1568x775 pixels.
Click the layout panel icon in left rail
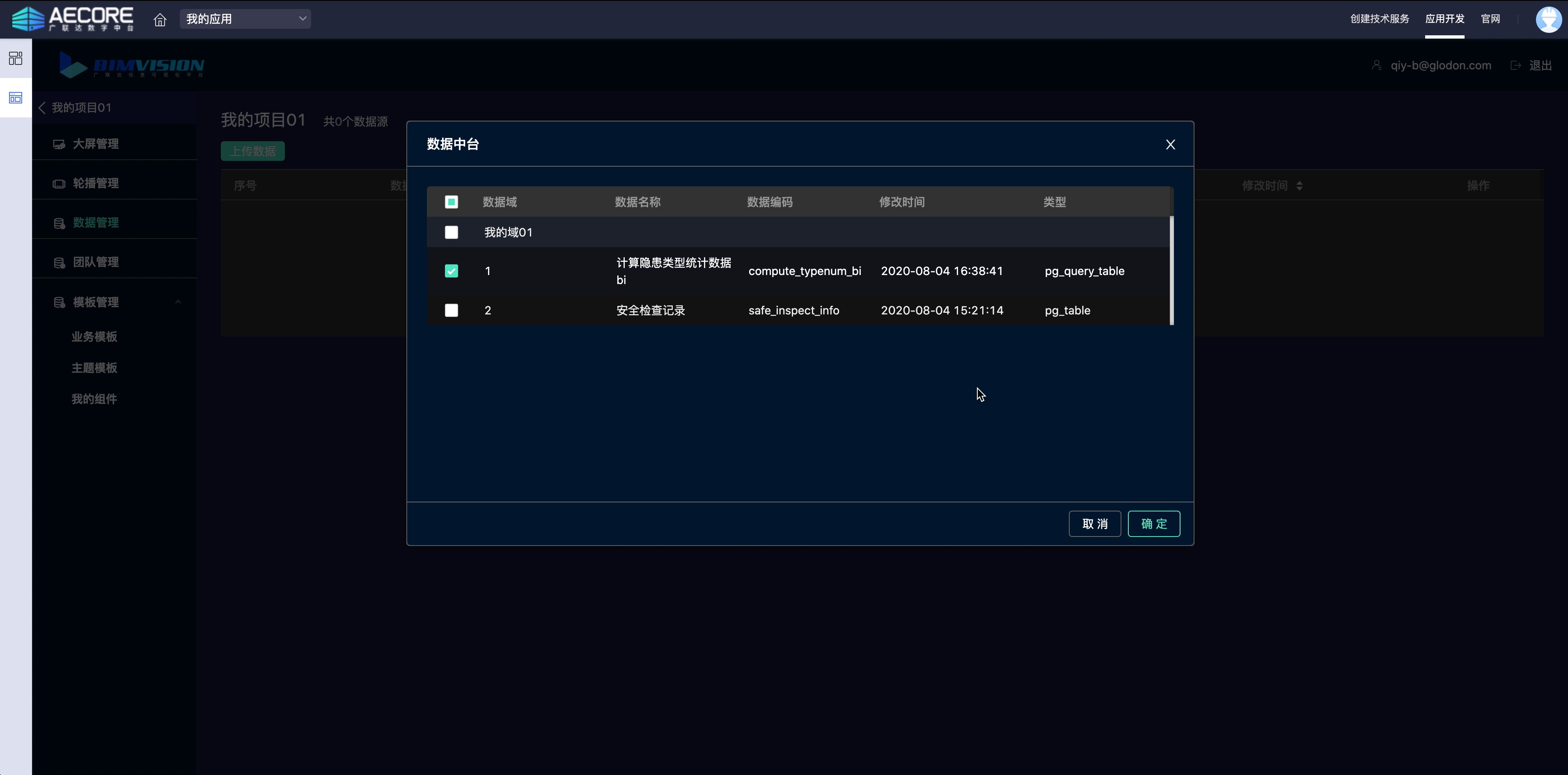(x=16, y=98)
